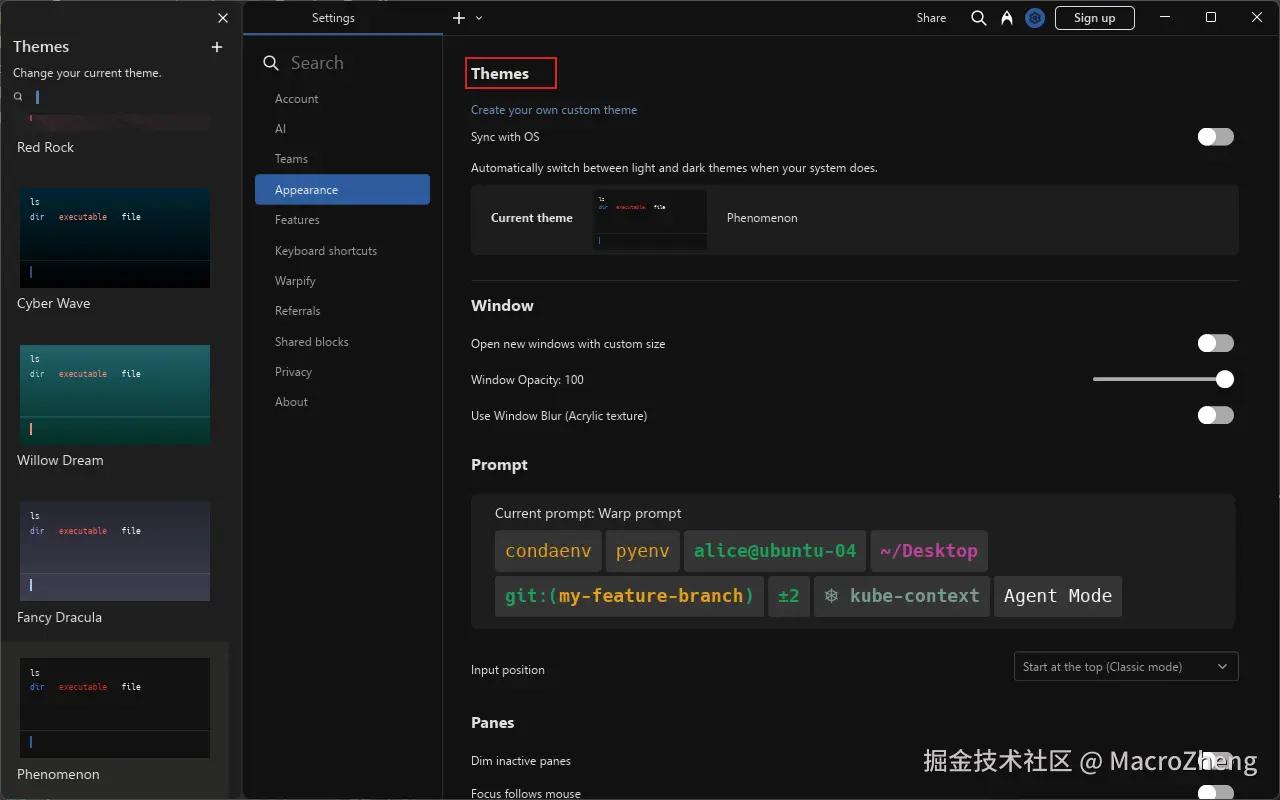The width and height of the screenshot is (1280, 800).
Task: Open the AI settings section
Action: 281,129
